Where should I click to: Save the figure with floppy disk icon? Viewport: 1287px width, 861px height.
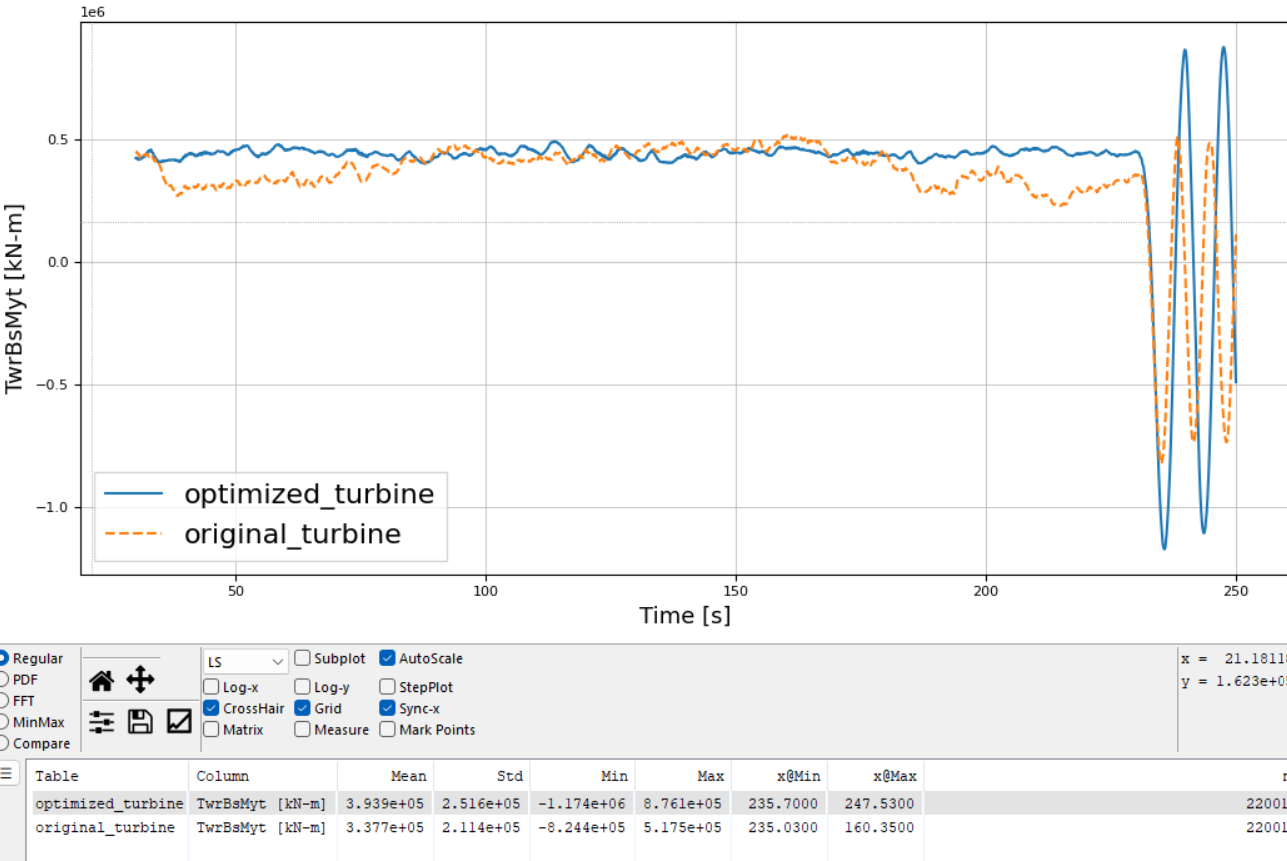tap(140, 721)
